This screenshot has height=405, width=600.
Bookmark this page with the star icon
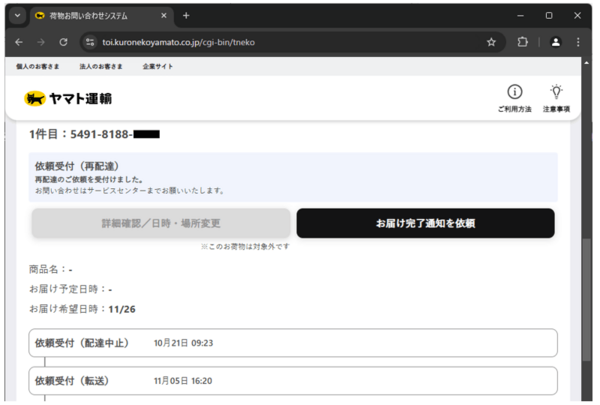point(491,42)
